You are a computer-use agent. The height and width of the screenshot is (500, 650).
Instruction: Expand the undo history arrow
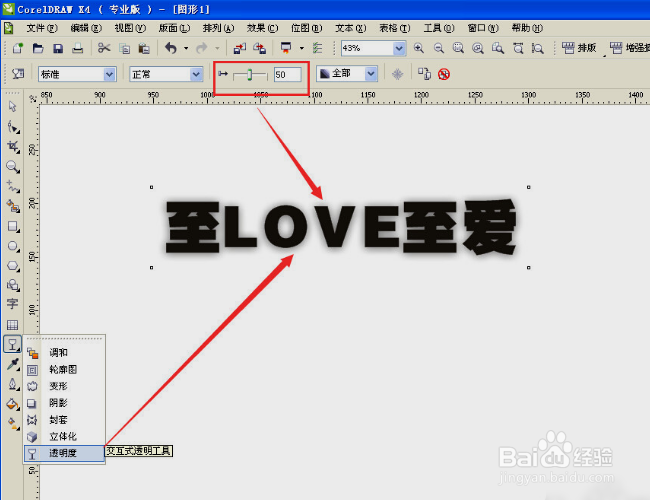click(x=186, y=49)
